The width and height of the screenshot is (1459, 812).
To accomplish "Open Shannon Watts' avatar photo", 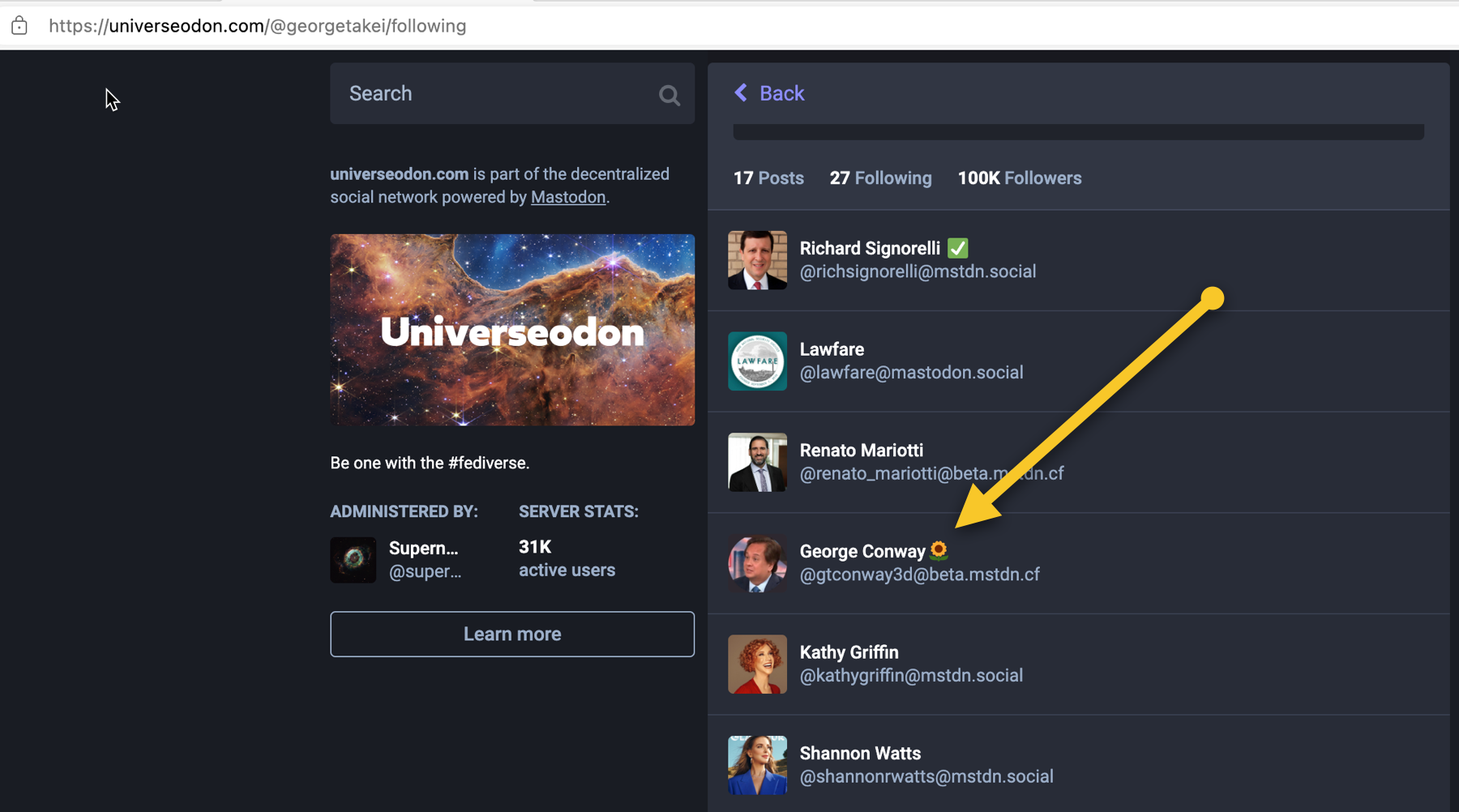I will pyautogui.click(x=757, y=765).
